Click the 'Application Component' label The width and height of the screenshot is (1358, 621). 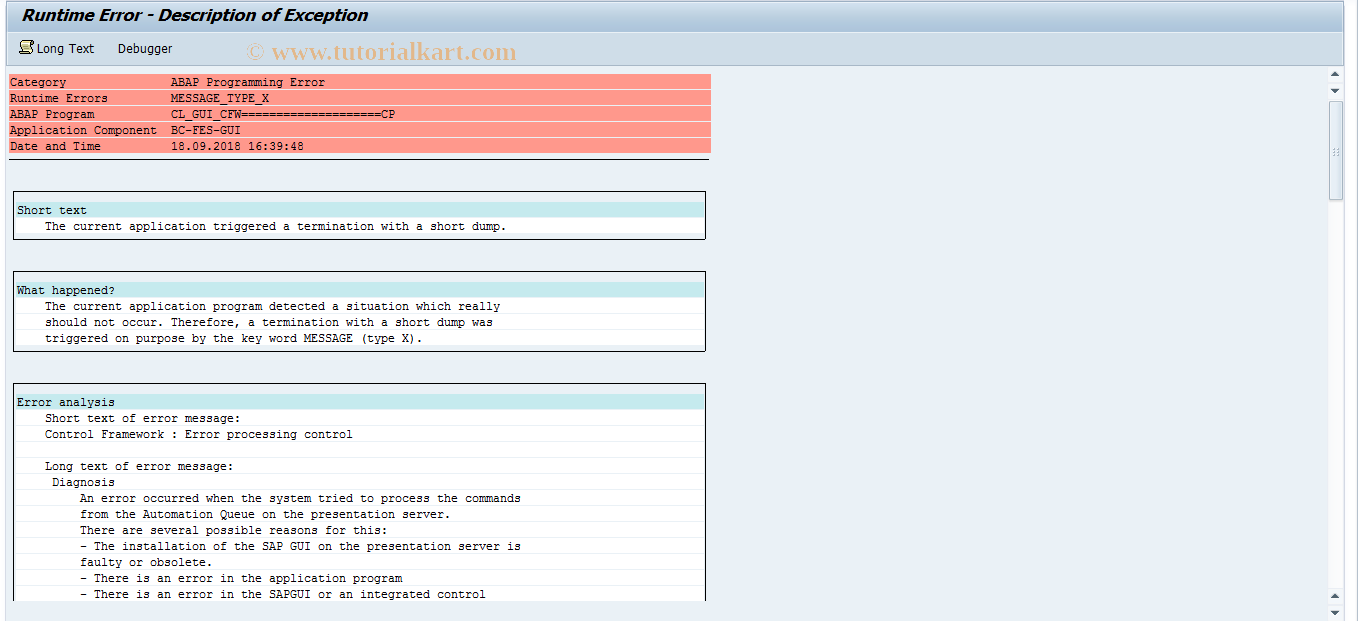[83, 130]
